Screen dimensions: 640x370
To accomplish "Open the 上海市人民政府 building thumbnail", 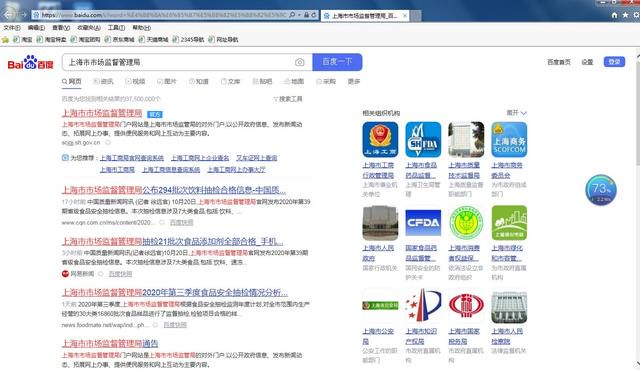I will [x=380, y=223].
